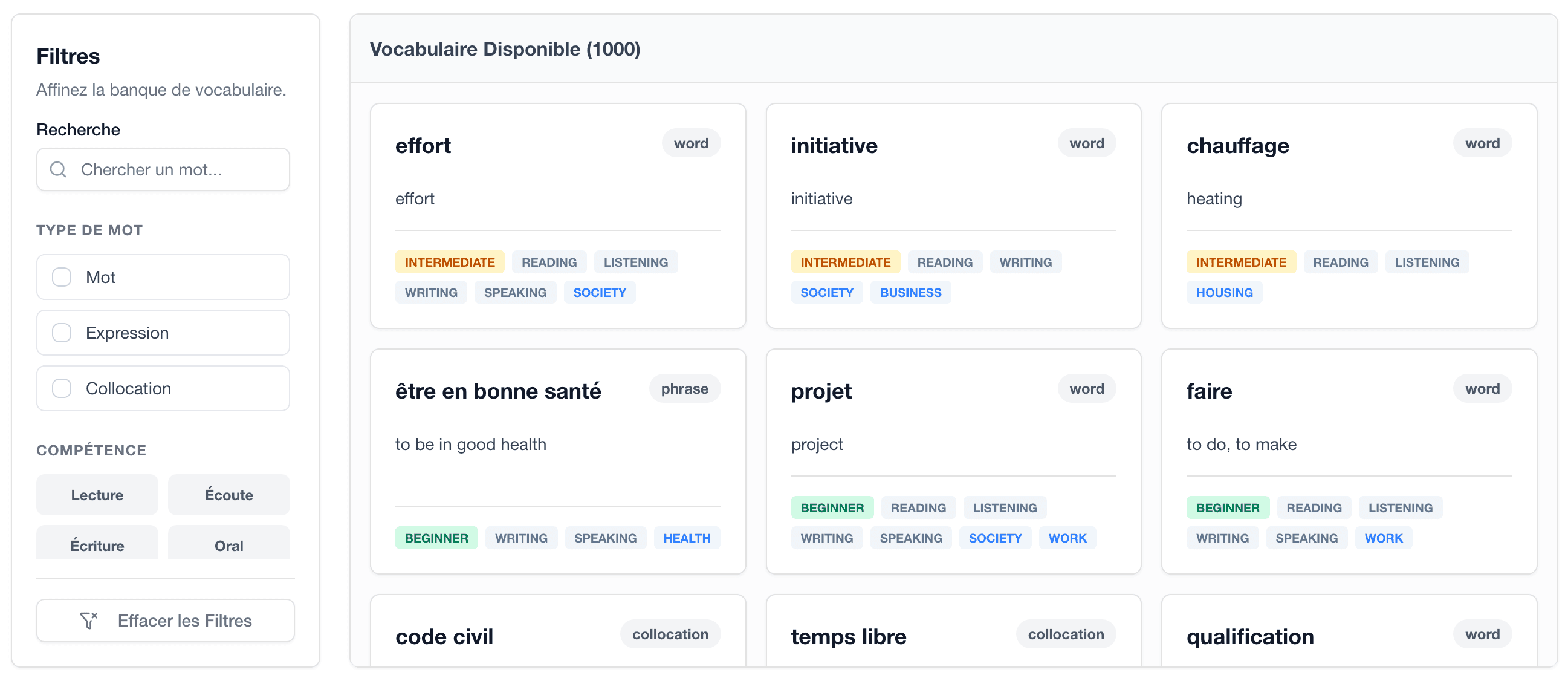Click the word badge on projet card

[x=1086, y=389]
